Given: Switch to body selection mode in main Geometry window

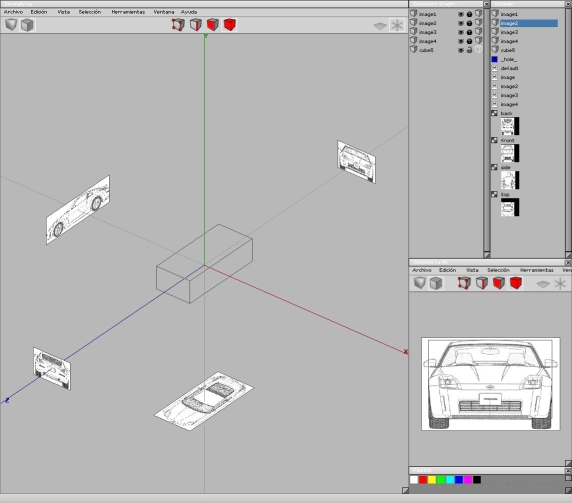Looking at the screenshot, I should click(230, 25).
